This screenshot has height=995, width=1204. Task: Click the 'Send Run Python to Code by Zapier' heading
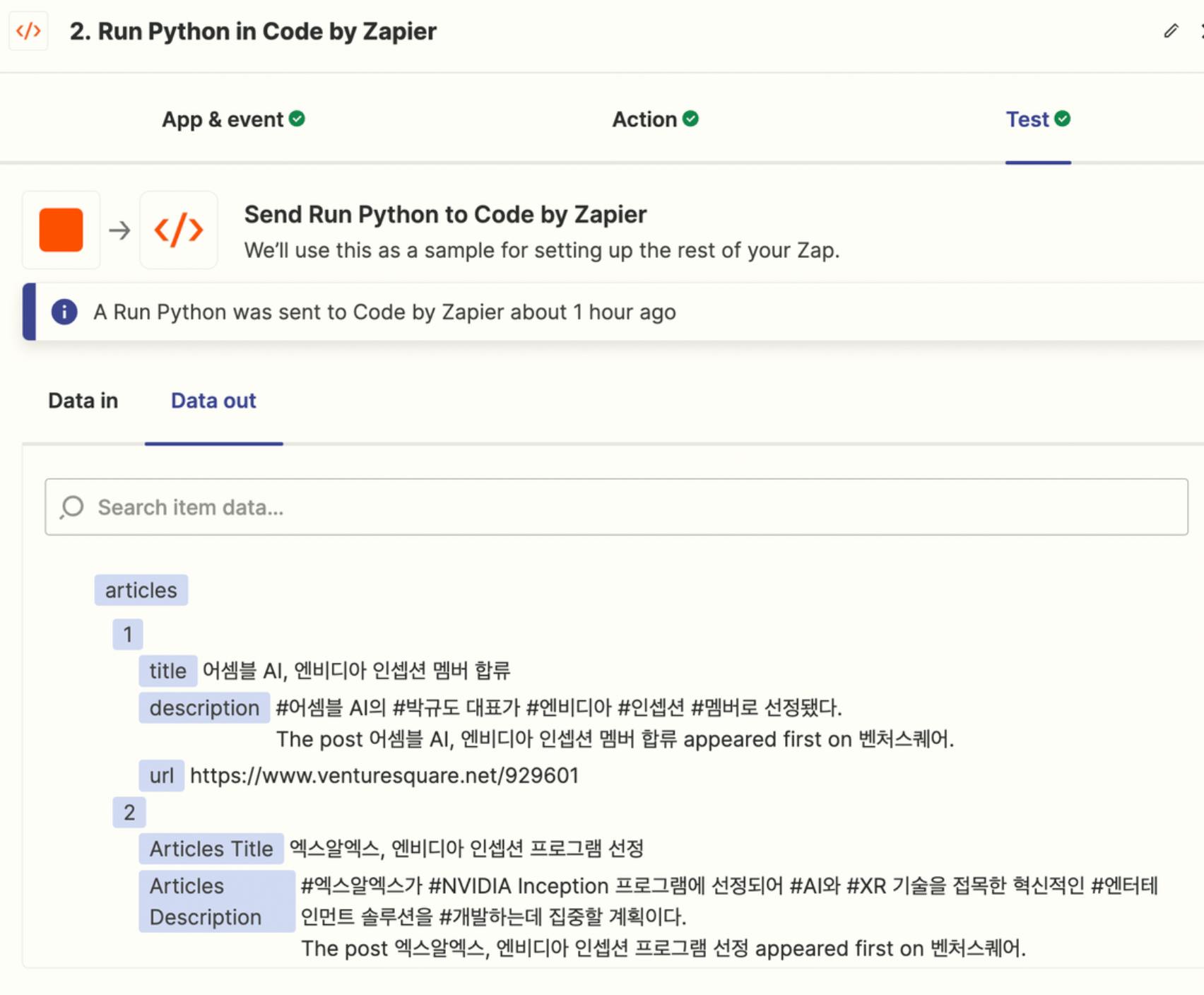pos(445,214)
